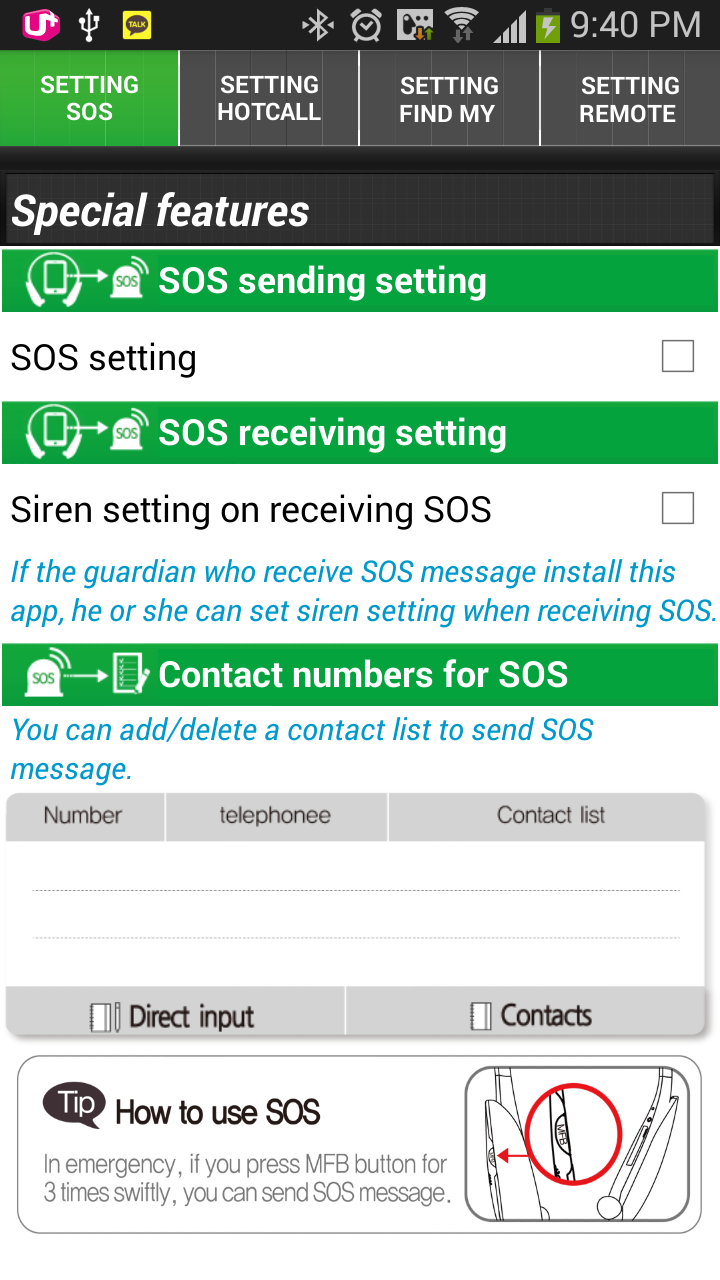The height and width of the screenshot is (1280, 720).
Task: Click the headset icon in SOS receiving header
Action: 87,434
